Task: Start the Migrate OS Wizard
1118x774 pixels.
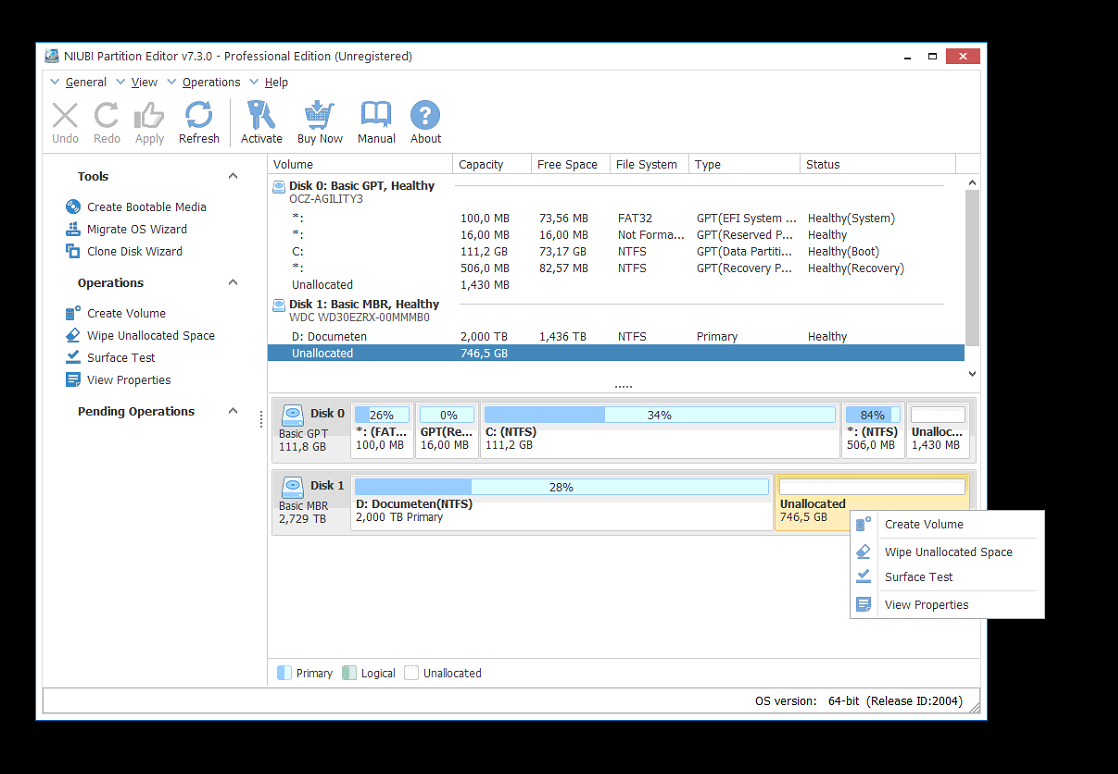Action: [136, 229]
